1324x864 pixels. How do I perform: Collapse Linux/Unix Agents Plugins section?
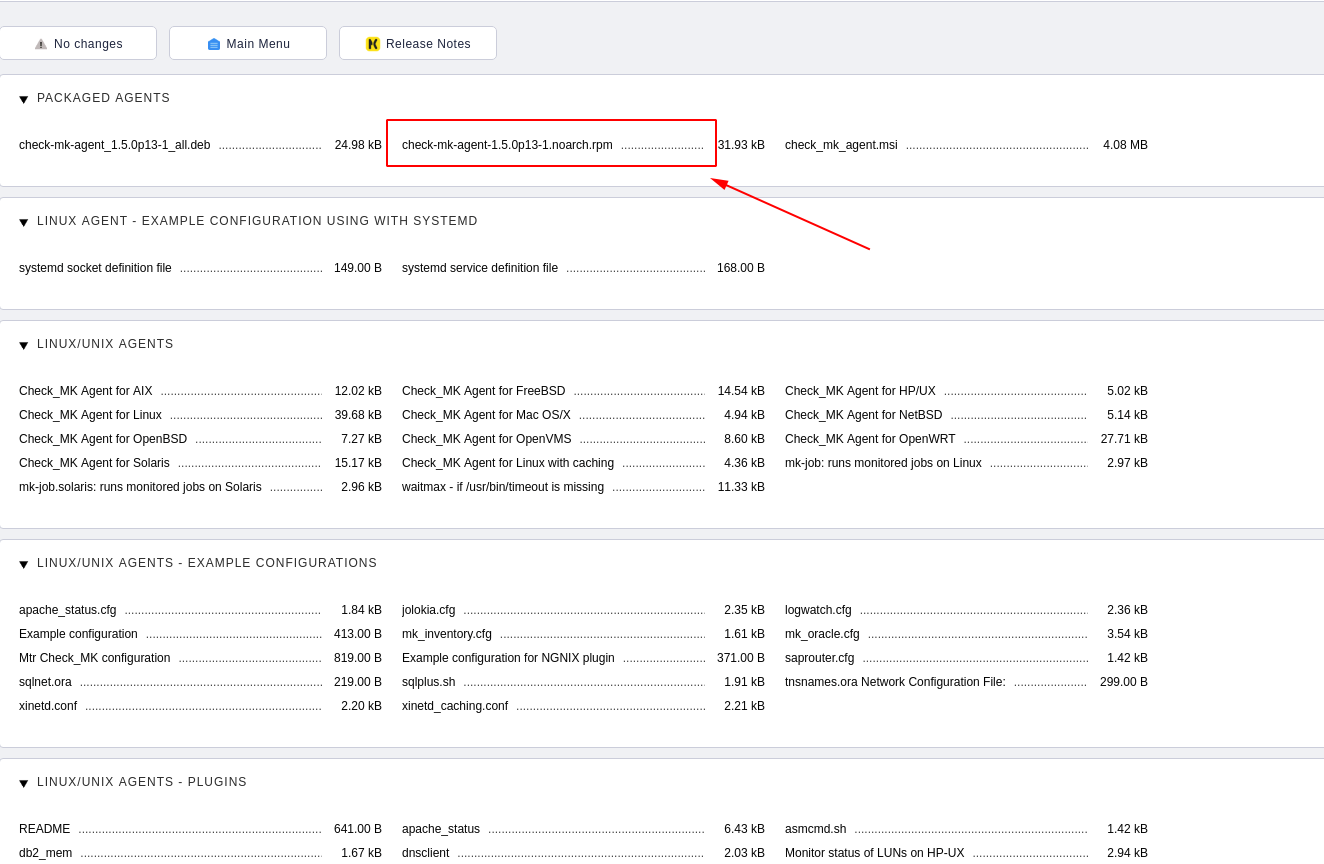(x=24, y=783)
